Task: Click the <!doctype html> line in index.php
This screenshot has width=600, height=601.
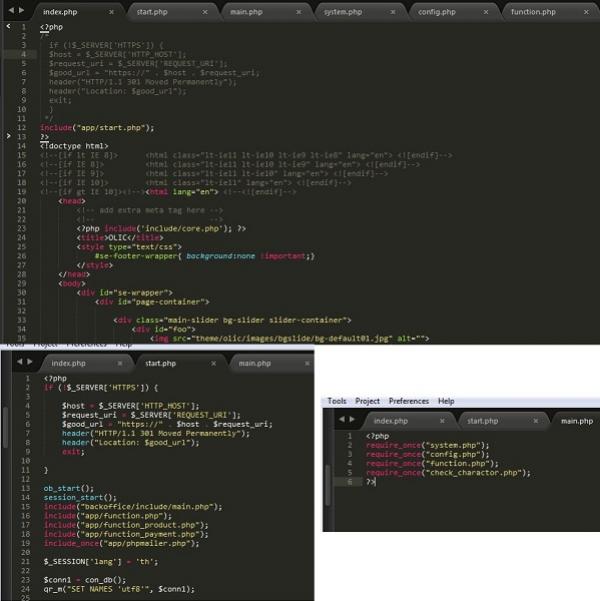Action: tap(74, 146)
